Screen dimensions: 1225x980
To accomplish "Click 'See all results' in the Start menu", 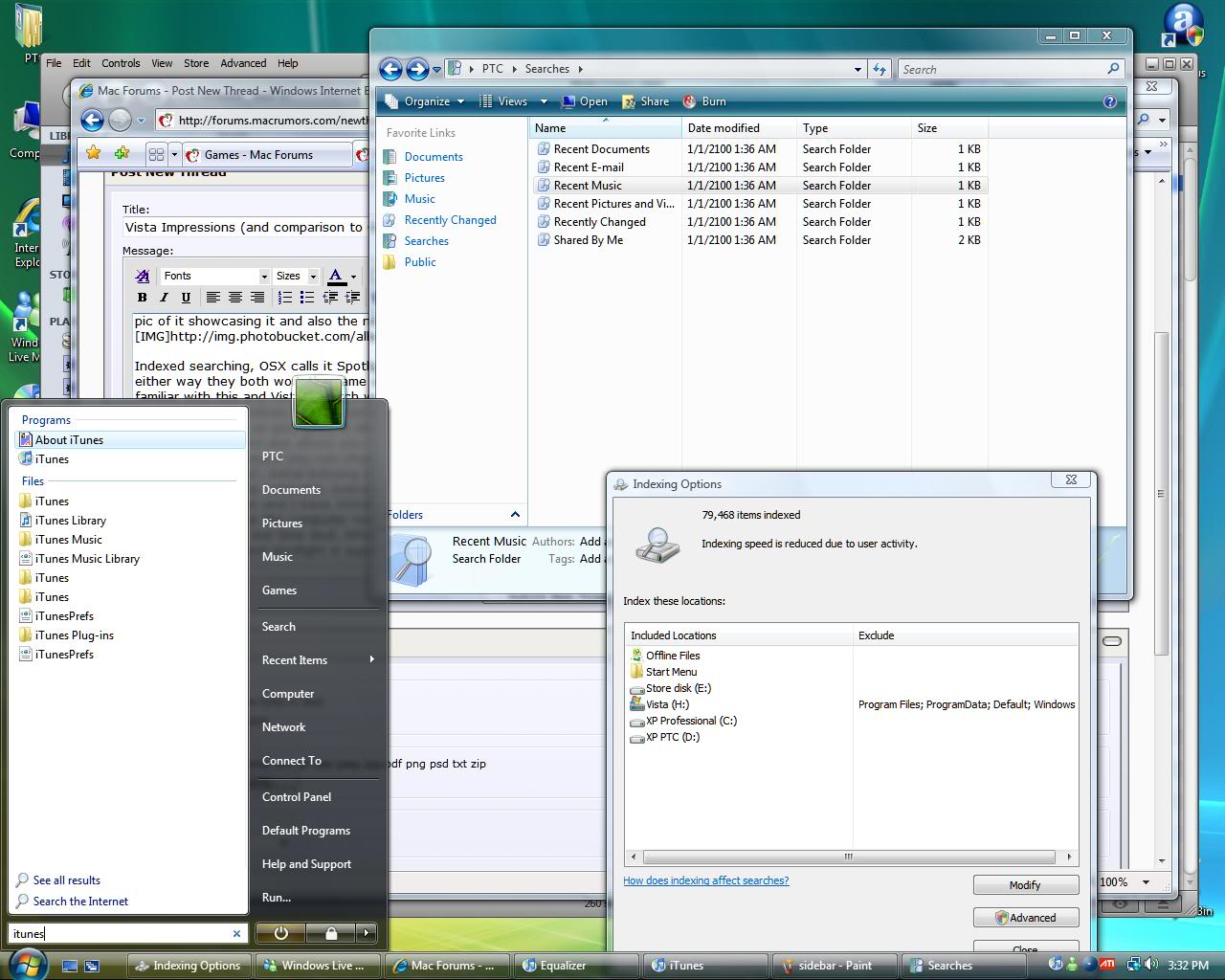I will [x=67, y=880].
